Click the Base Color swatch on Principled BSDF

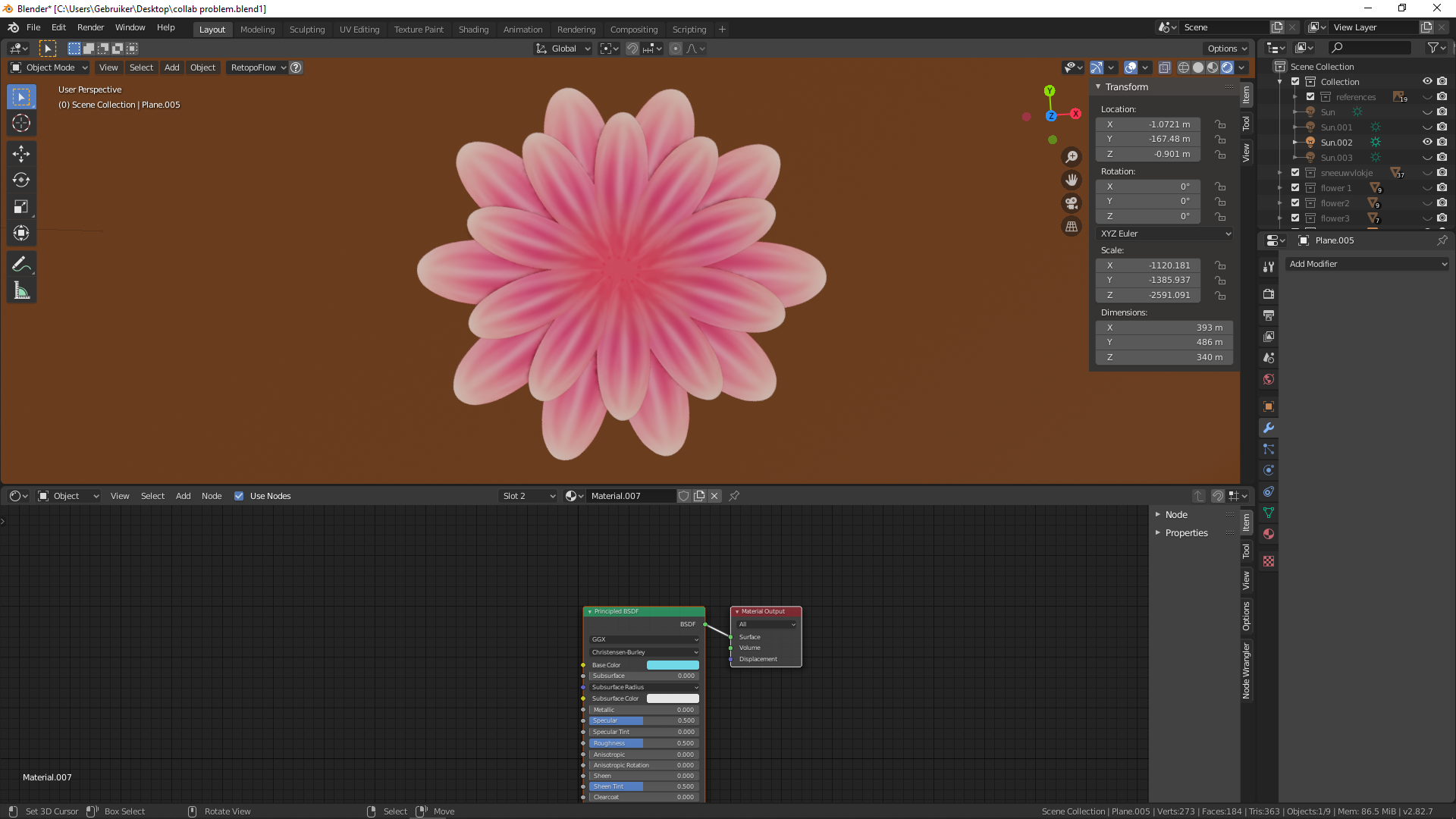[x=673, y=665]
